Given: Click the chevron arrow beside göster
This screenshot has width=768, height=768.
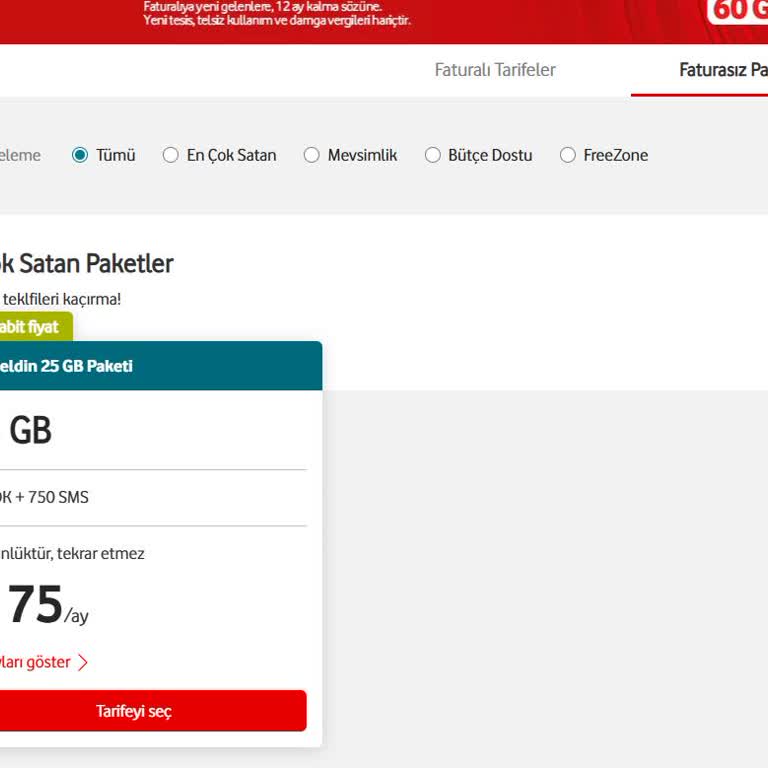Looking at the screenshot, I should point(83,663).
